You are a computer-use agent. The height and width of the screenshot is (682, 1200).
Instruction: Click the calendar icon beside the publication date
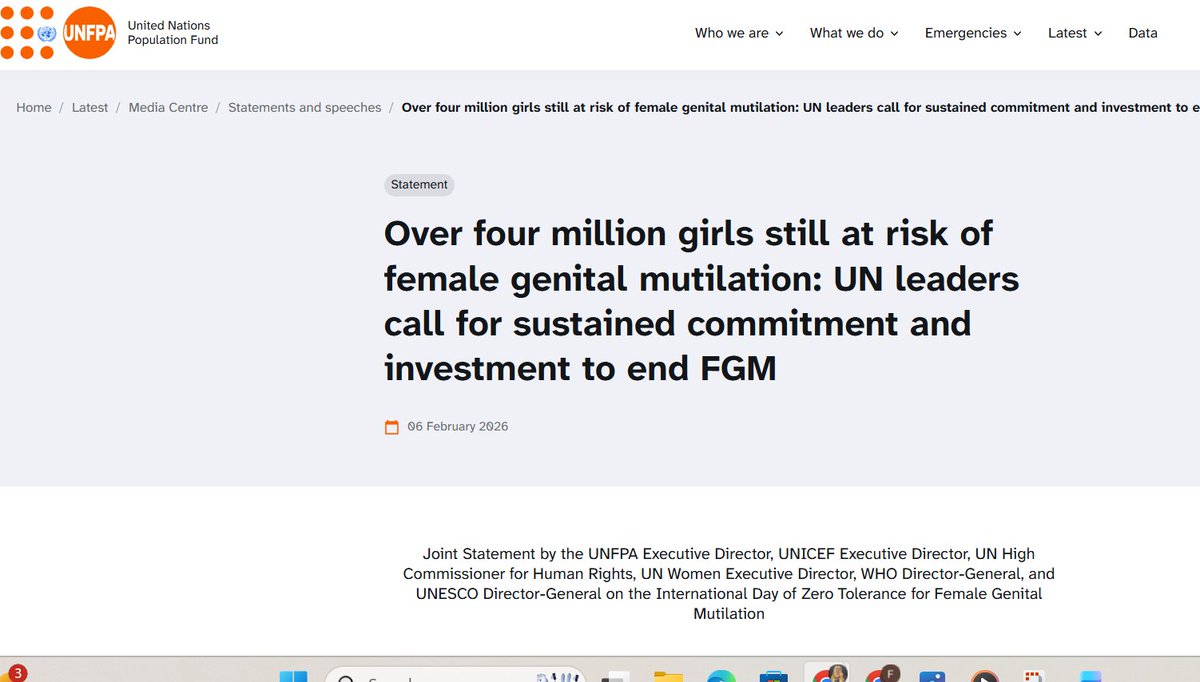point(392,426)
